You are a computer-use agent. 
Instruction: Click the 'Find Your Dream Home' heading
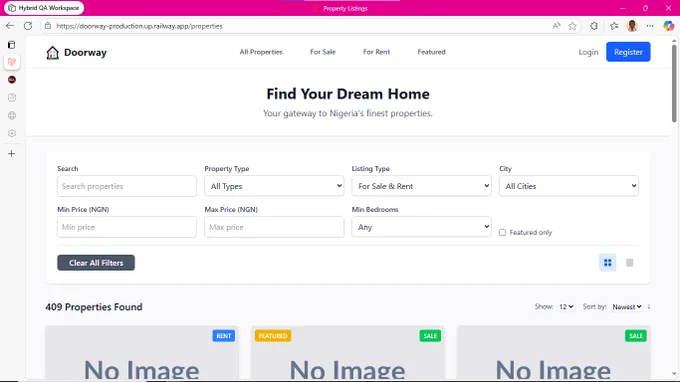point(348,94)
